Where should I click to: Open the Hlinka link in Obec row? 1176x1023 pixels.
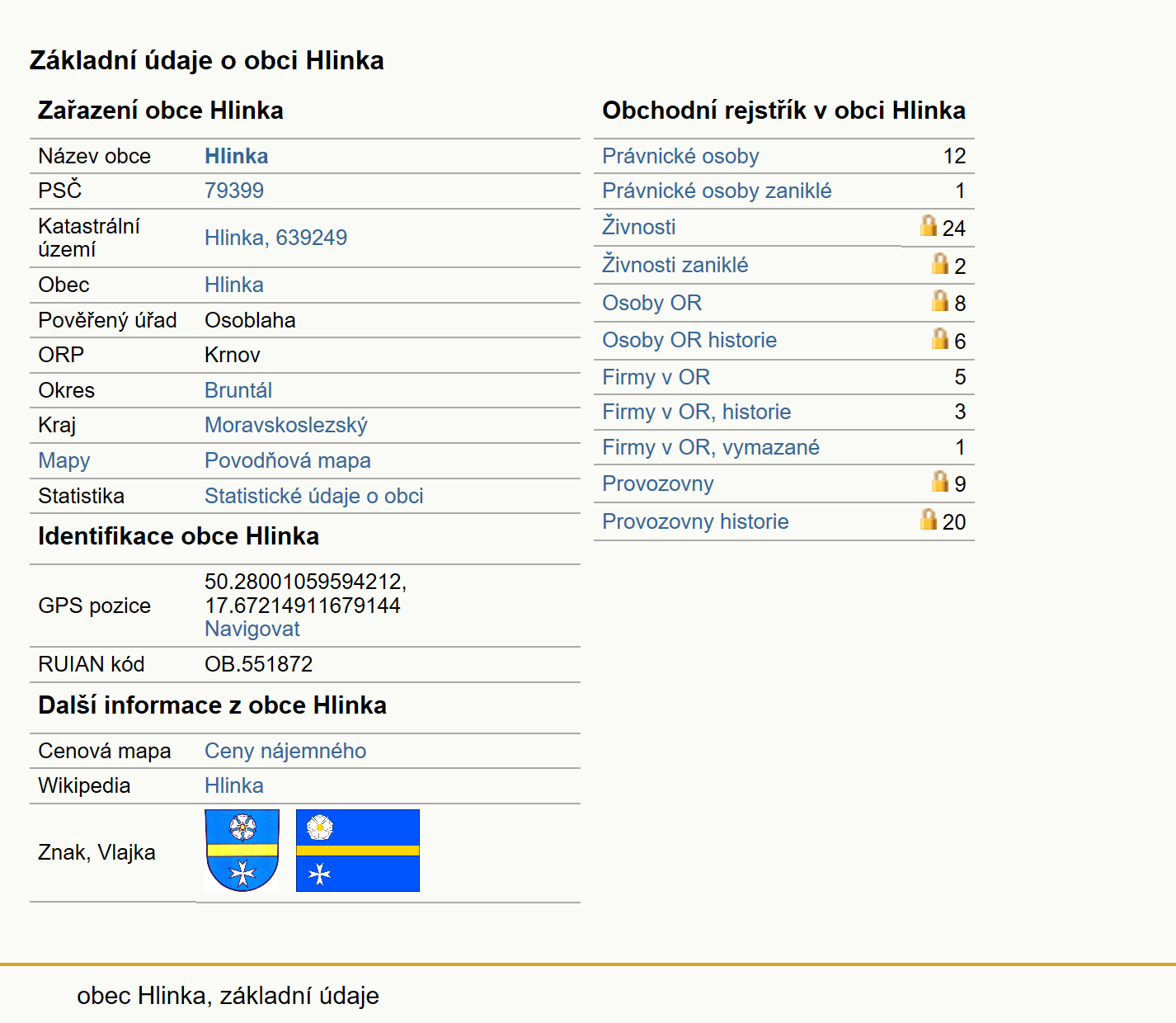[x=234, y=285]
